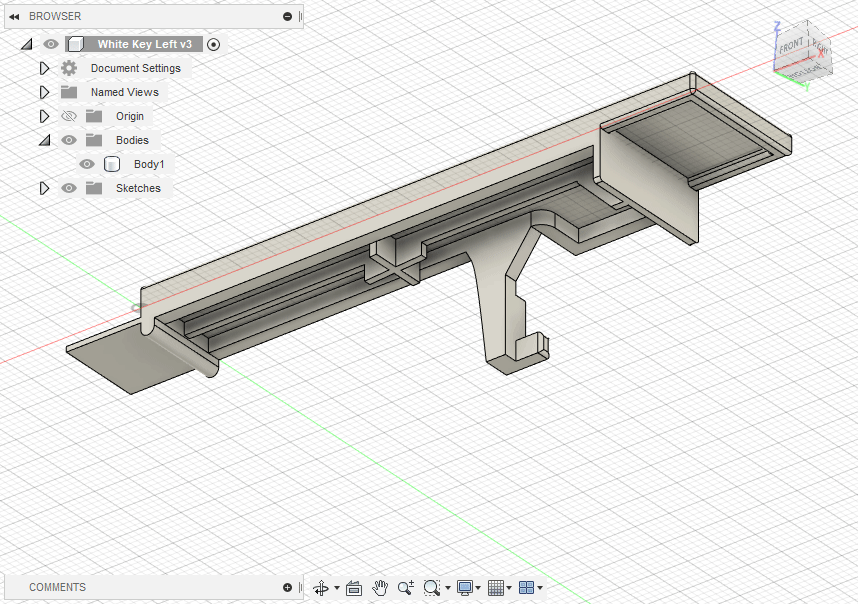Image resolution: width=858 pixels, height=604 pixels.
Task: Open Display Settings monitor icon
Action: tap(465, 588)
